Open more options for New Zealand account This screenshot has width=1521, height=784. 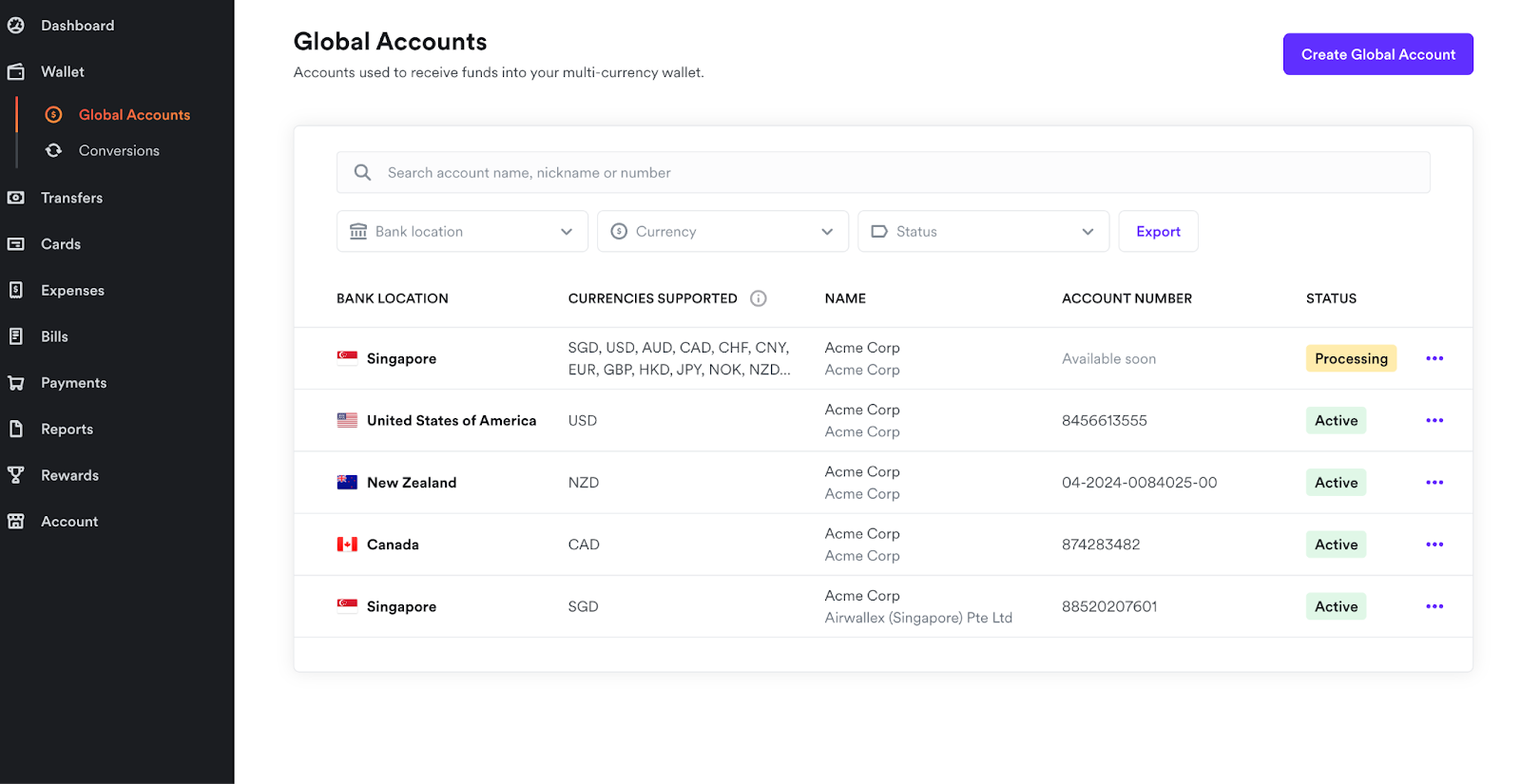pos(1434,483)
